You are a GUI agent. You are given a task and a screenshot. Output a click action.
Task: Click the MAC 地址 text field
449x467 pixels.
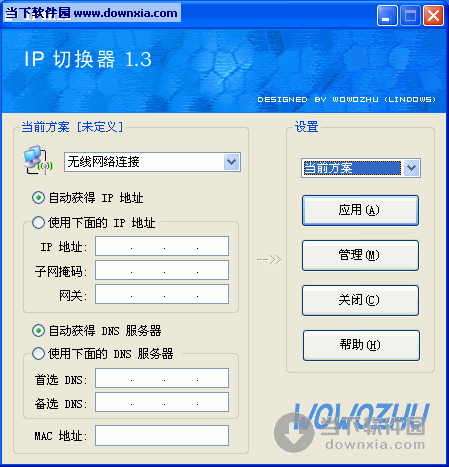point(162,435)
